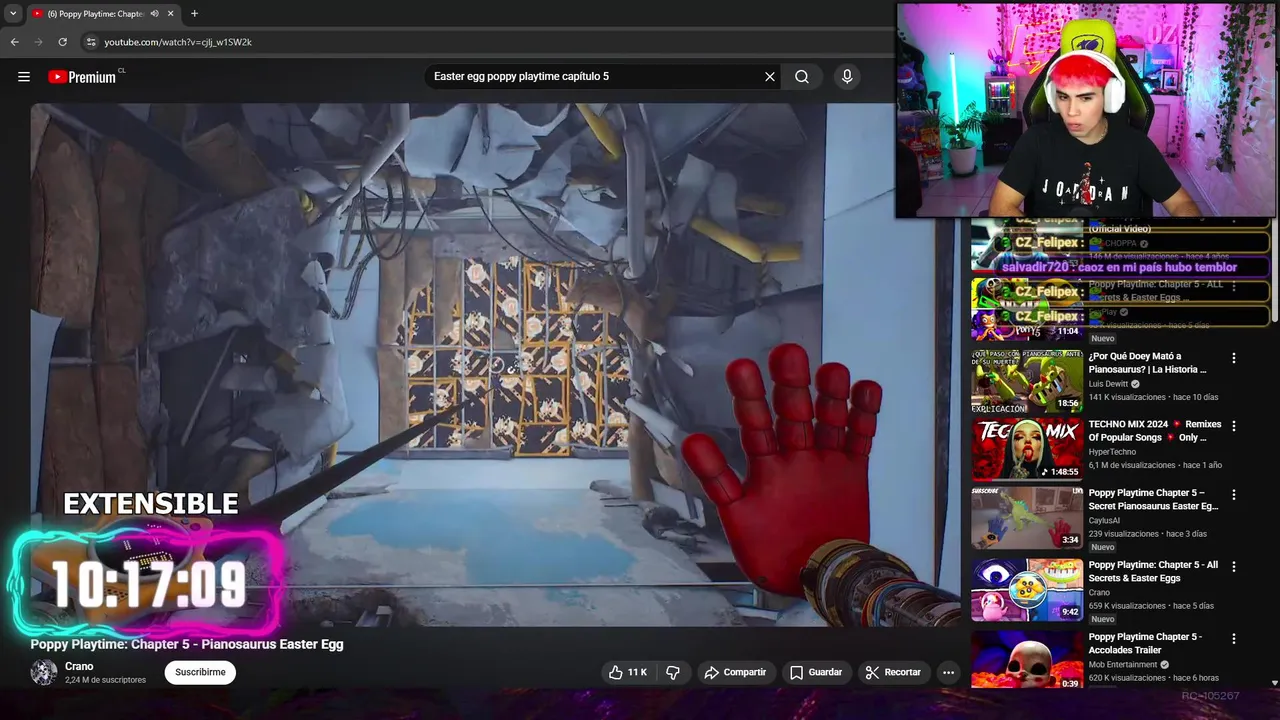View site information icon in address bar
Viewport: 1280px width, 720px height.
click(90, 42)
